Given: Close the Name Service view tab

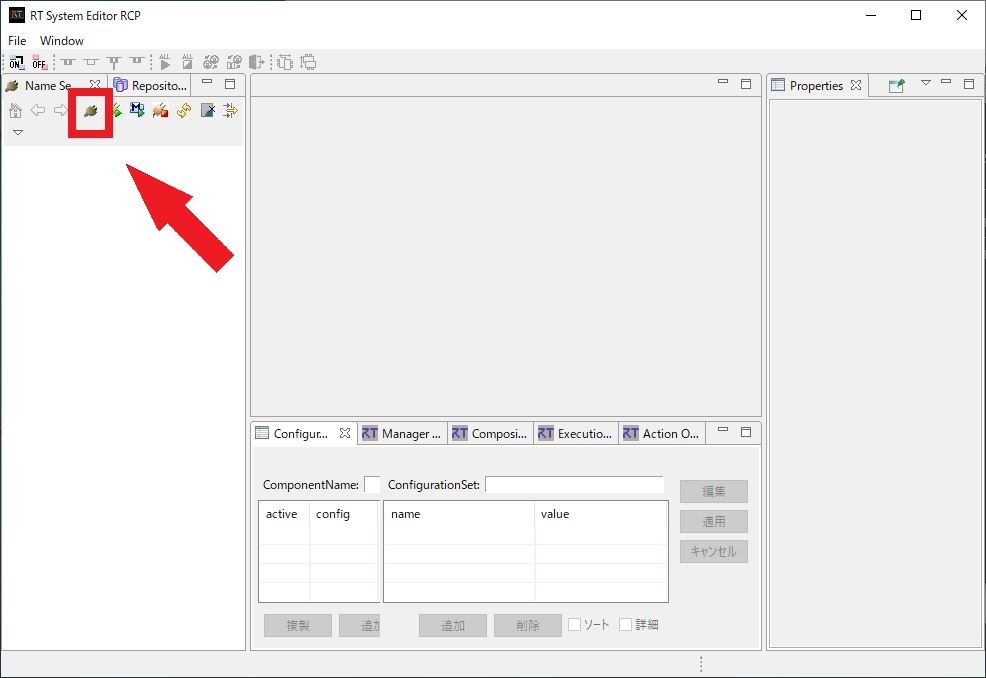Looking at the screenshot, I should click(x=95, y=84).
